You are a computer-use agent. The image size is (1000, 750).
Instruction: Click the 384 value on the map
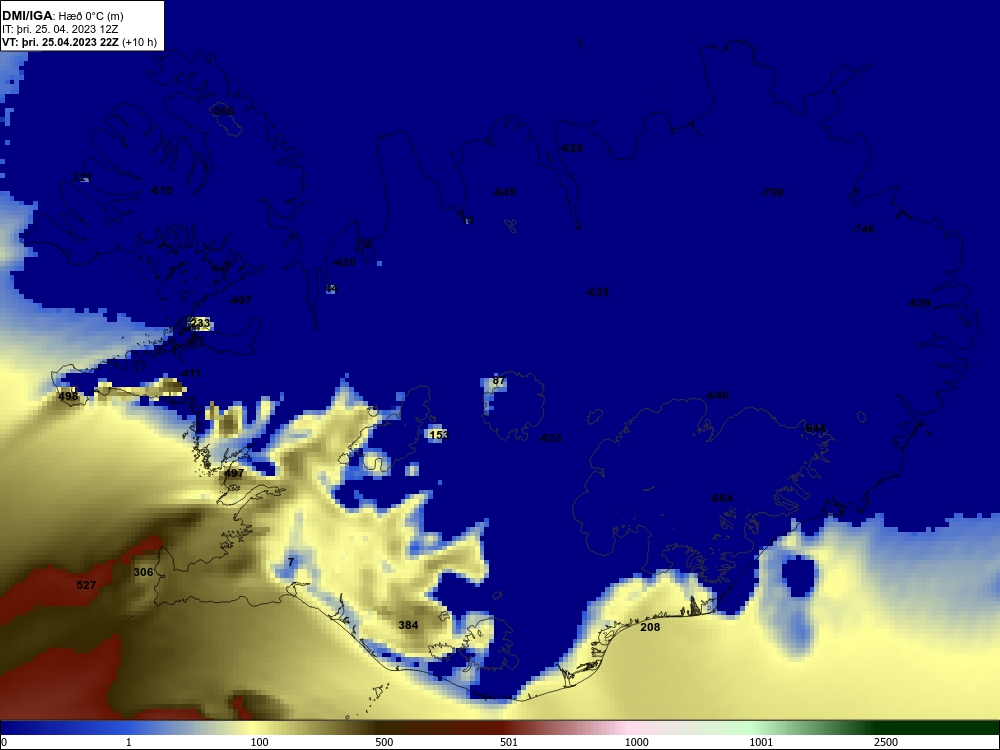408,625
